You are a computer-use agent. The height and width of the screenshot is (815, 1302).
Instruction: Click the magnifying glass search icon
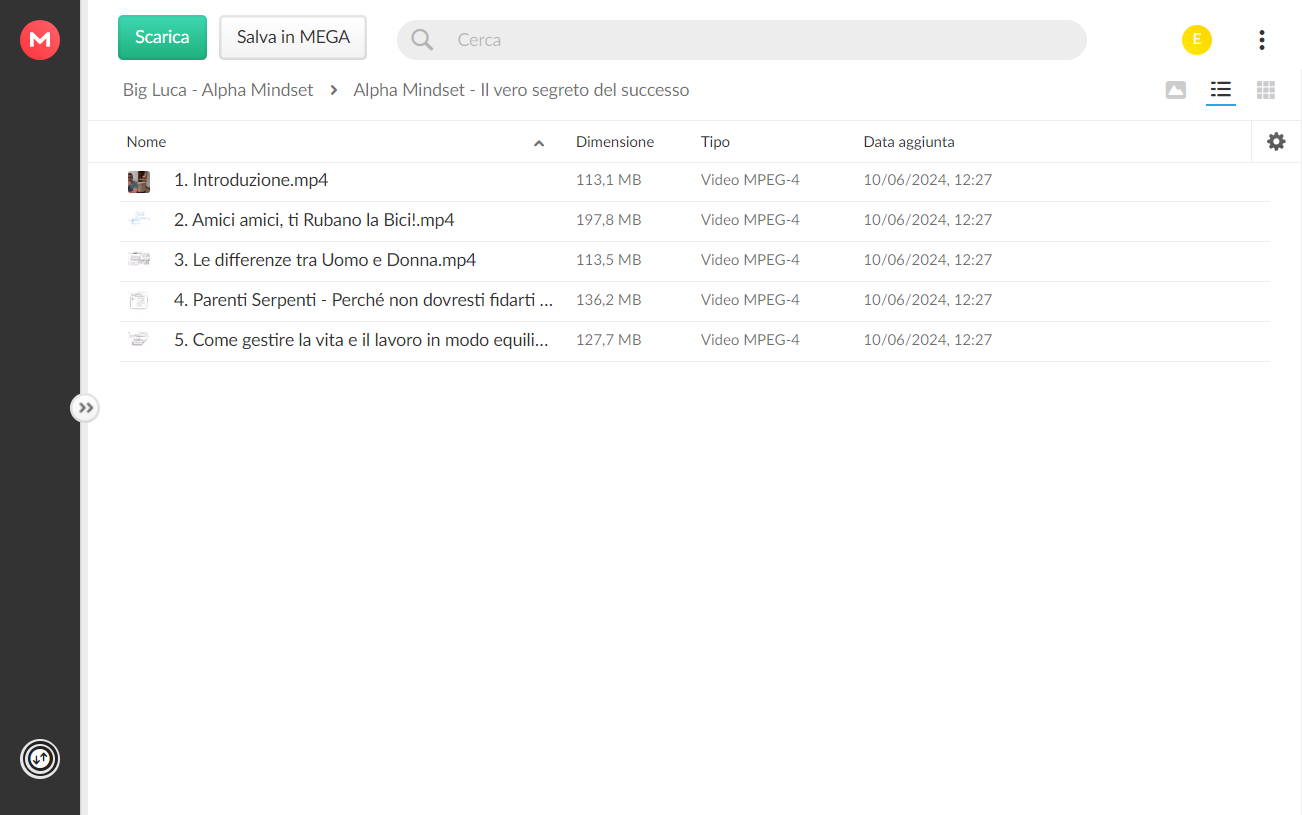(x=422, y=40)
